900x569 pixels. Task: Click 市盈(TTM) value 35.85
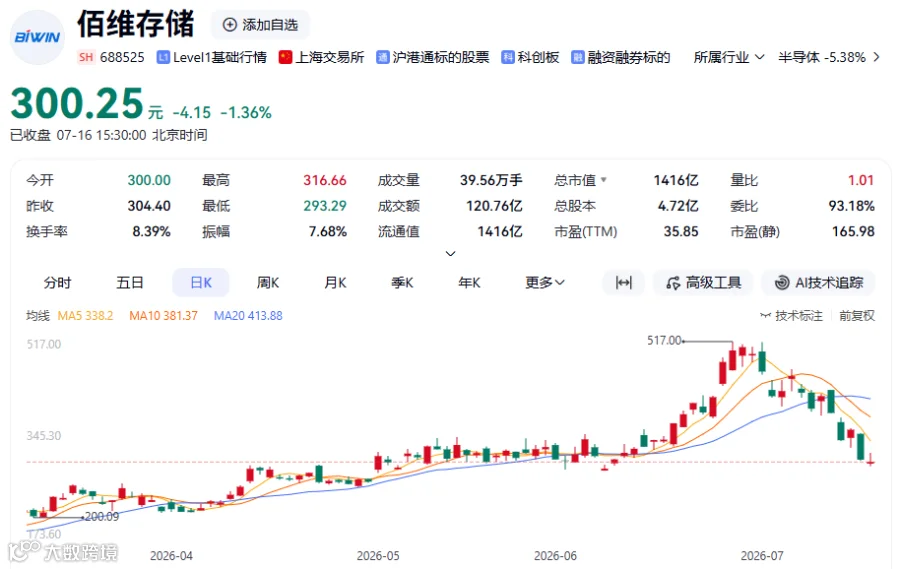681,231
